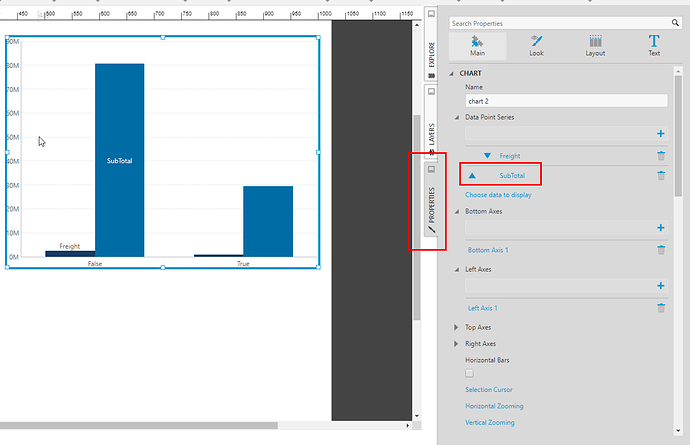
Task: Click canvas scroll right arrow
Action: 407,426
